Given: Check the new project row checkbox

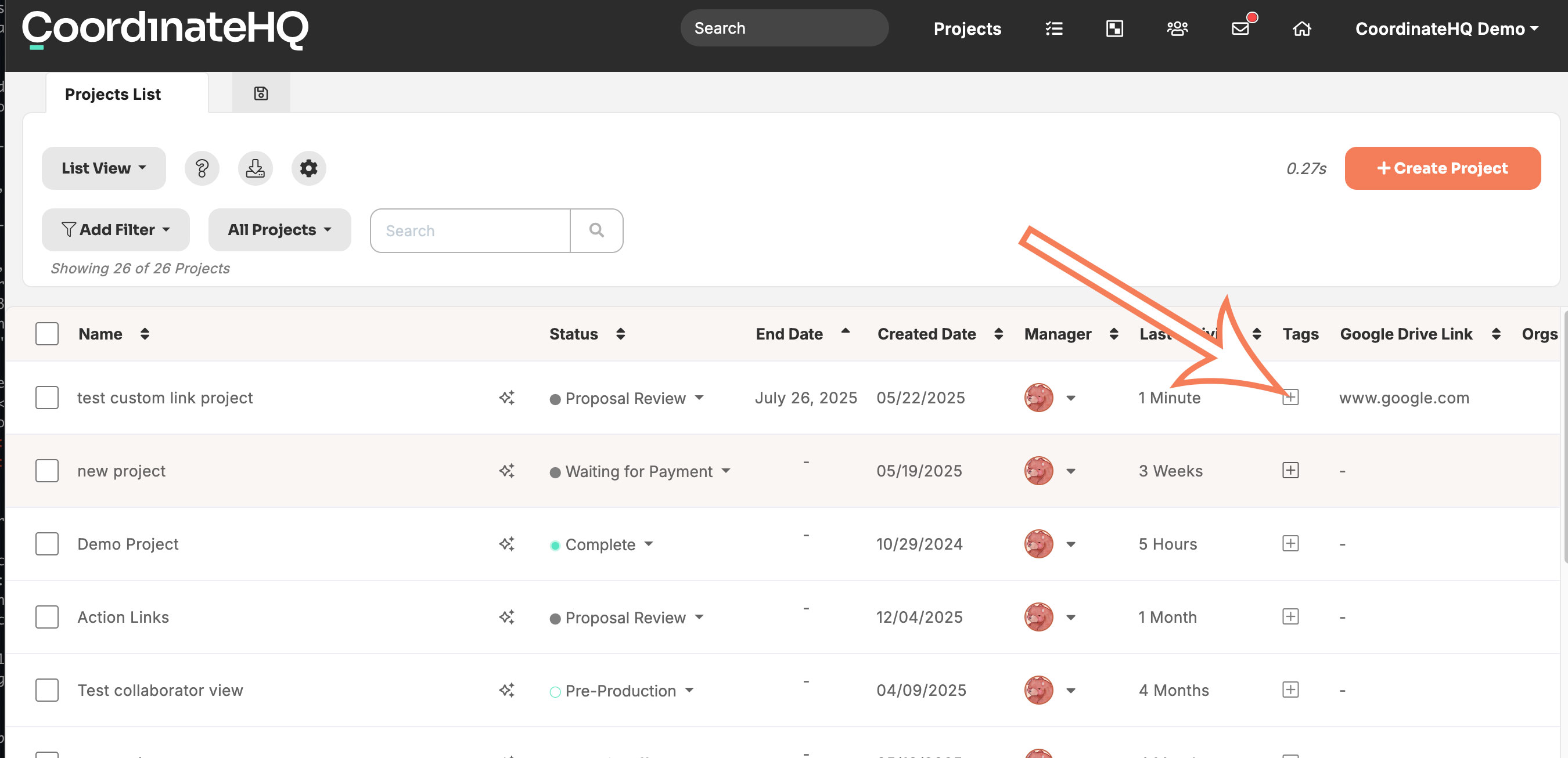Looking at the screenshot, I should pyautogui.click(x=47, y=471).
